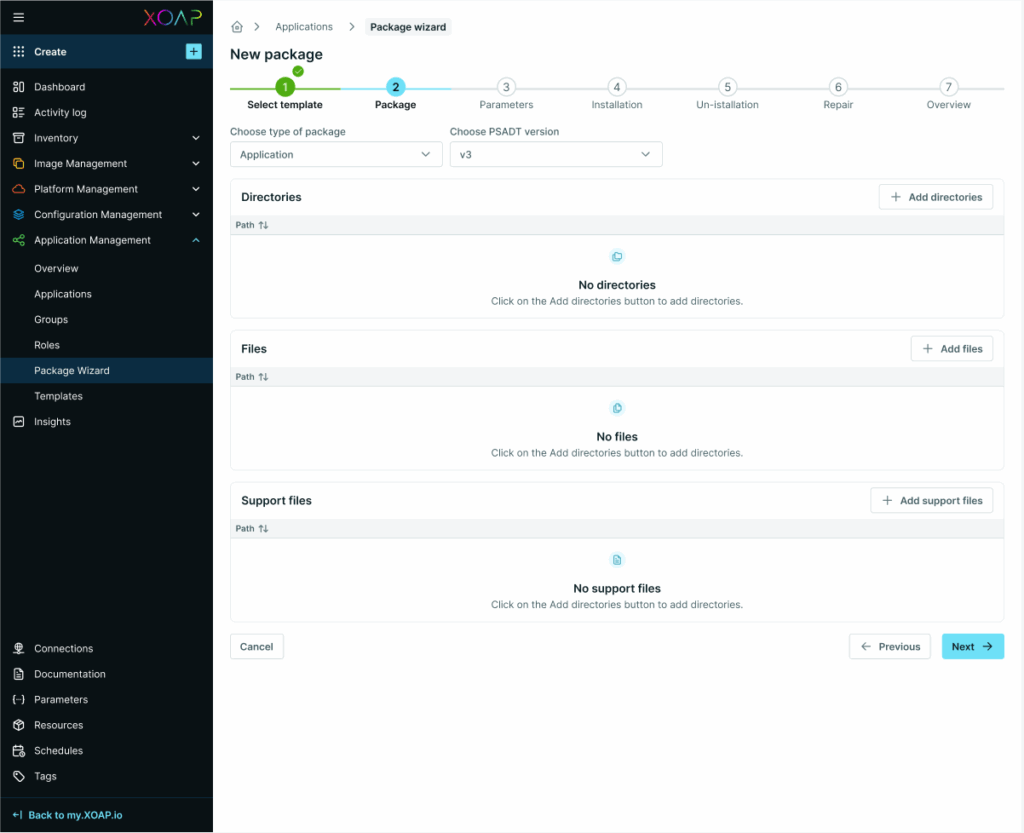1024x833 pixels.
Task: Click the blue plus icon beside Create
Action: click(x=194, y=52)
